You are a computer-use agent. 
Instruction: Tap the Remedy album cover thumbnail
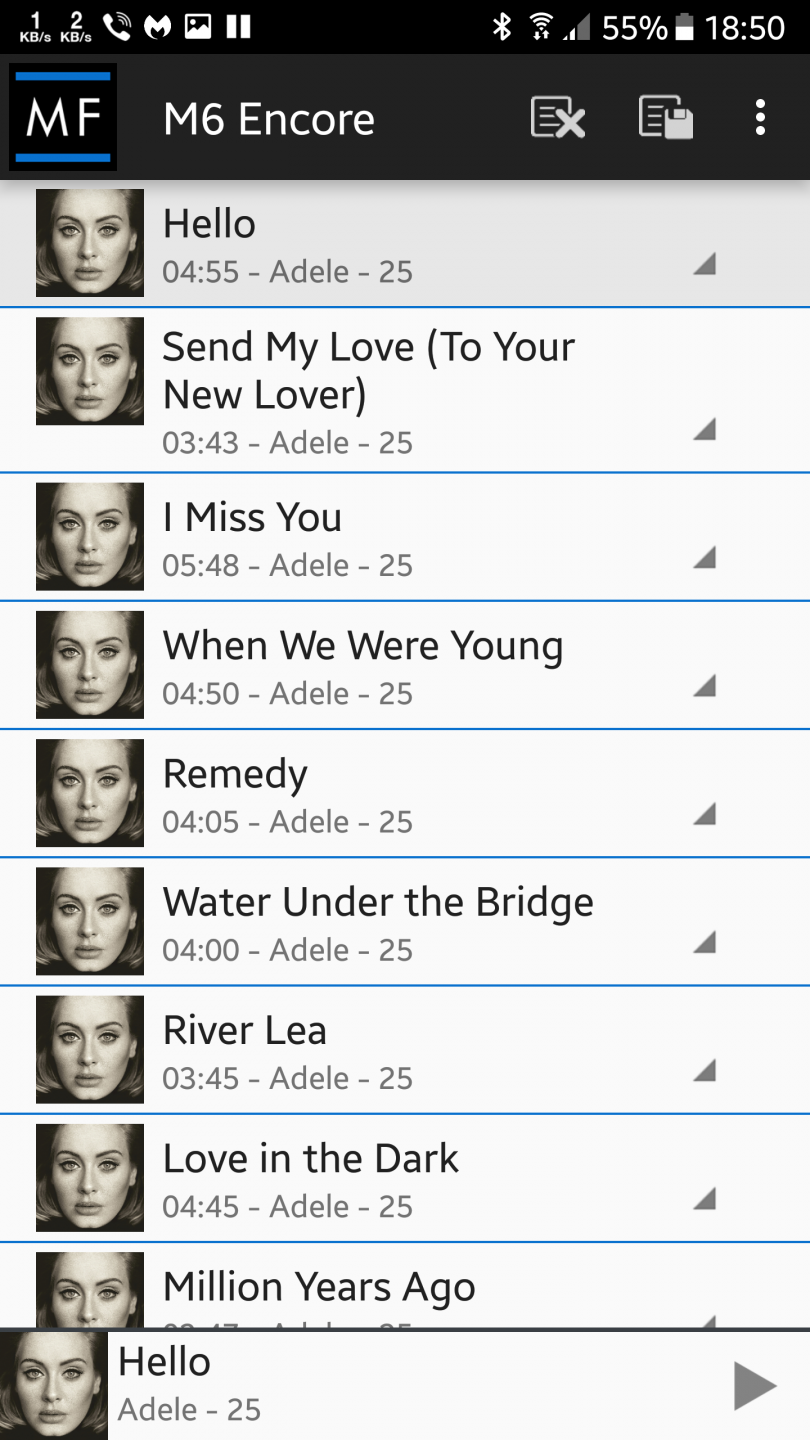click(90, 793)
